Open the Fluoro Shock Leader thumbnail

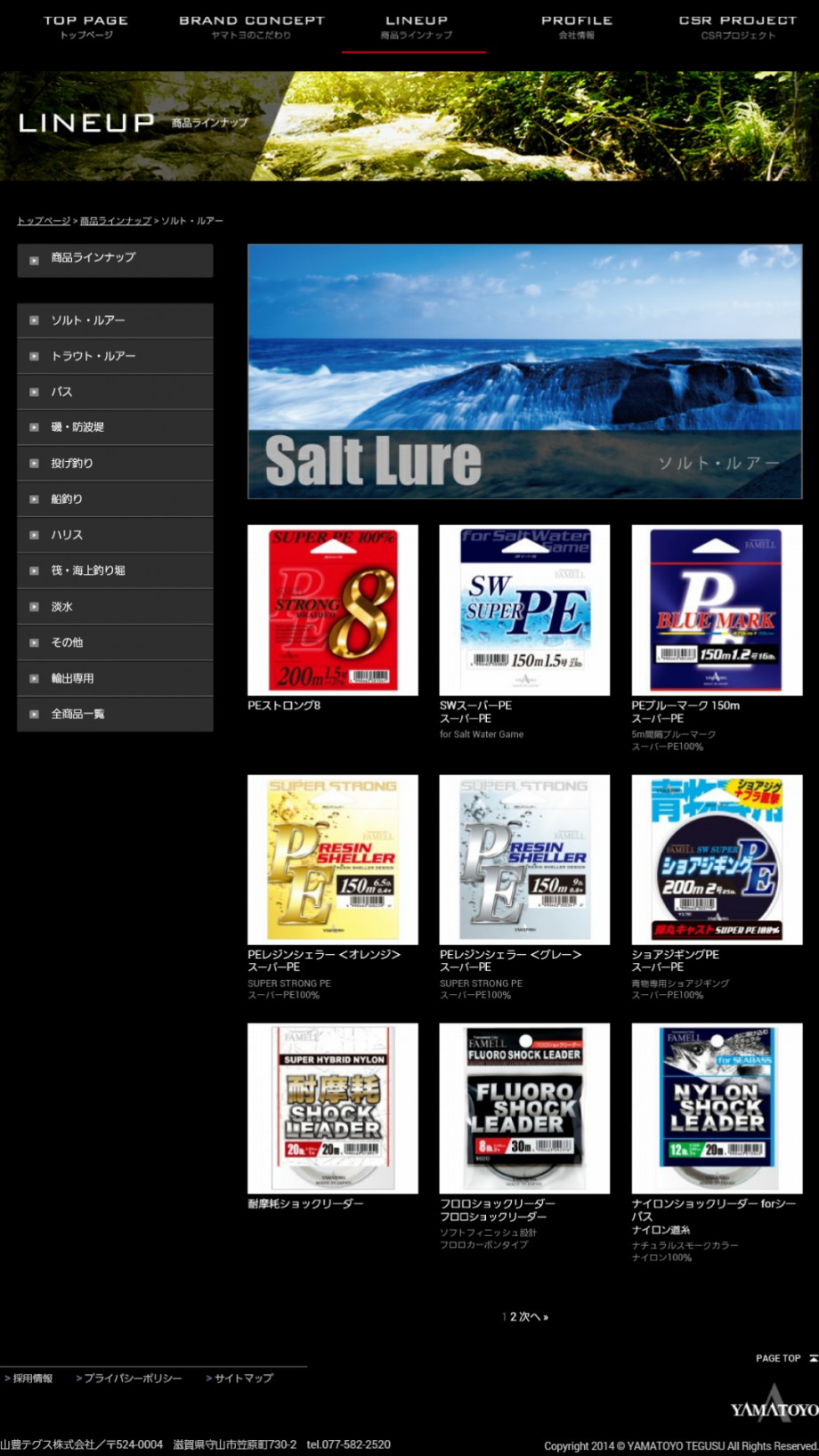524,1108
